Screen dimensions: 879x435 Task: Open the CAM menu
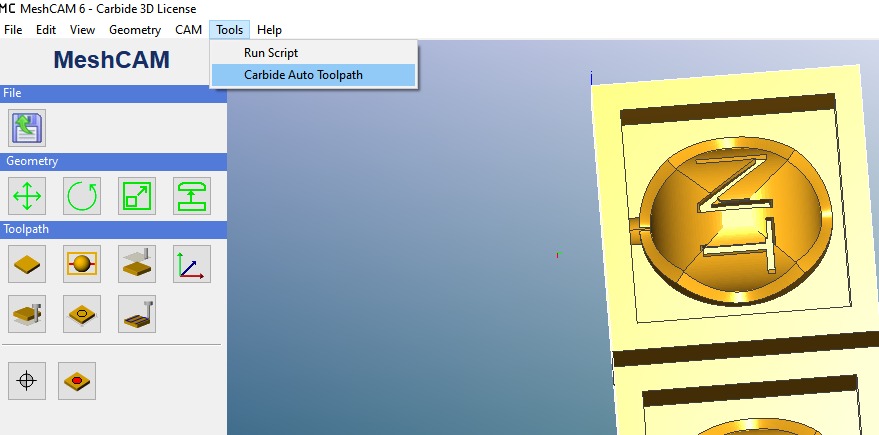tap(188, 30)
